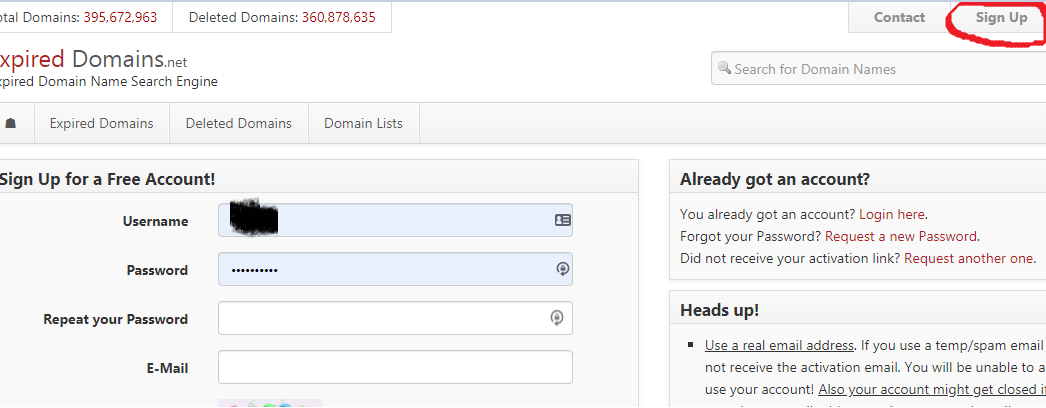Click the Total Domains count 395,672,963
The width and height of the screenshot is (1046, 408).
click(120, 17)
